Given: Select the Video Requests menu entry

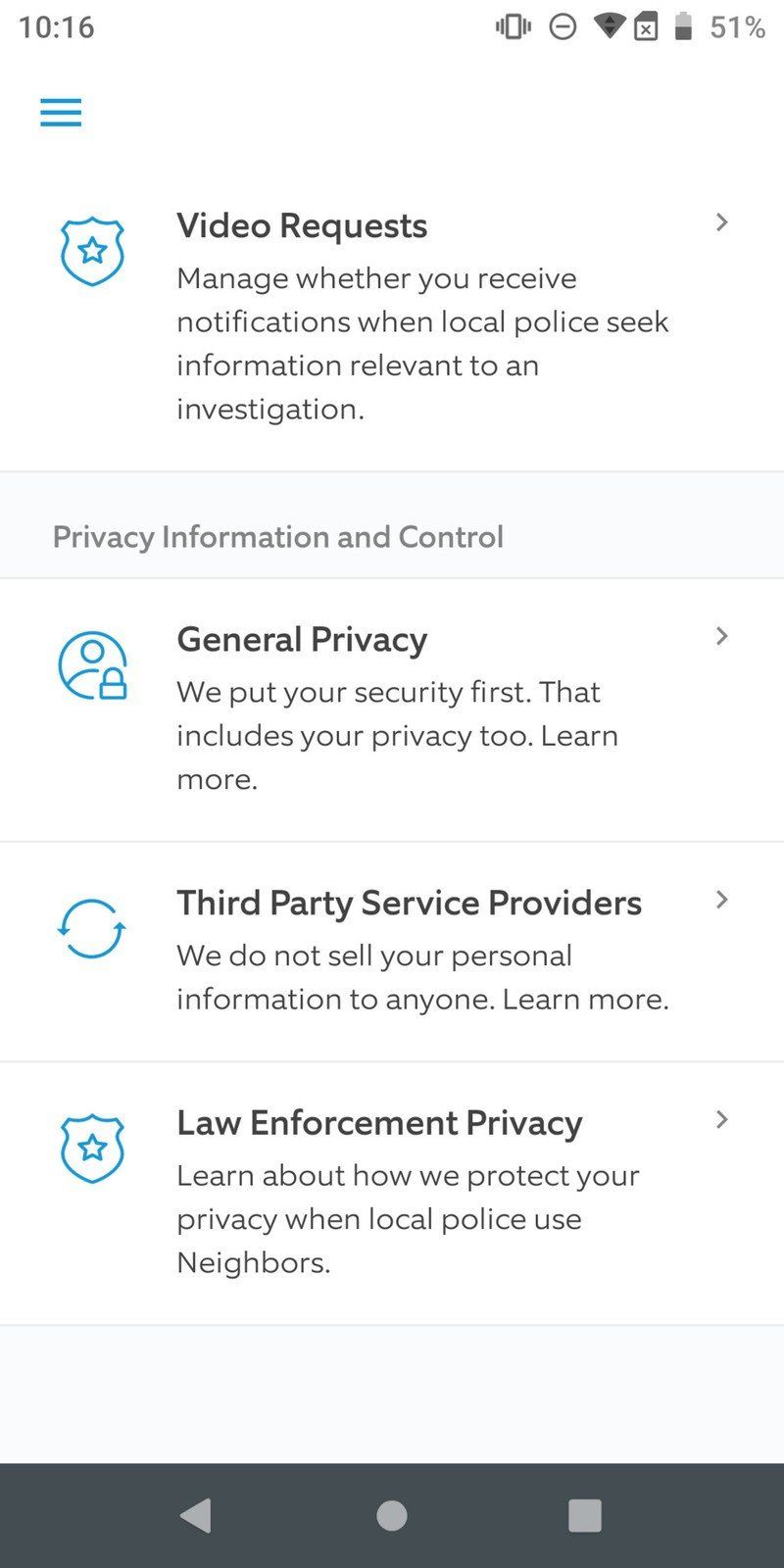Looking at the screenshot, I should pos(301,225).
